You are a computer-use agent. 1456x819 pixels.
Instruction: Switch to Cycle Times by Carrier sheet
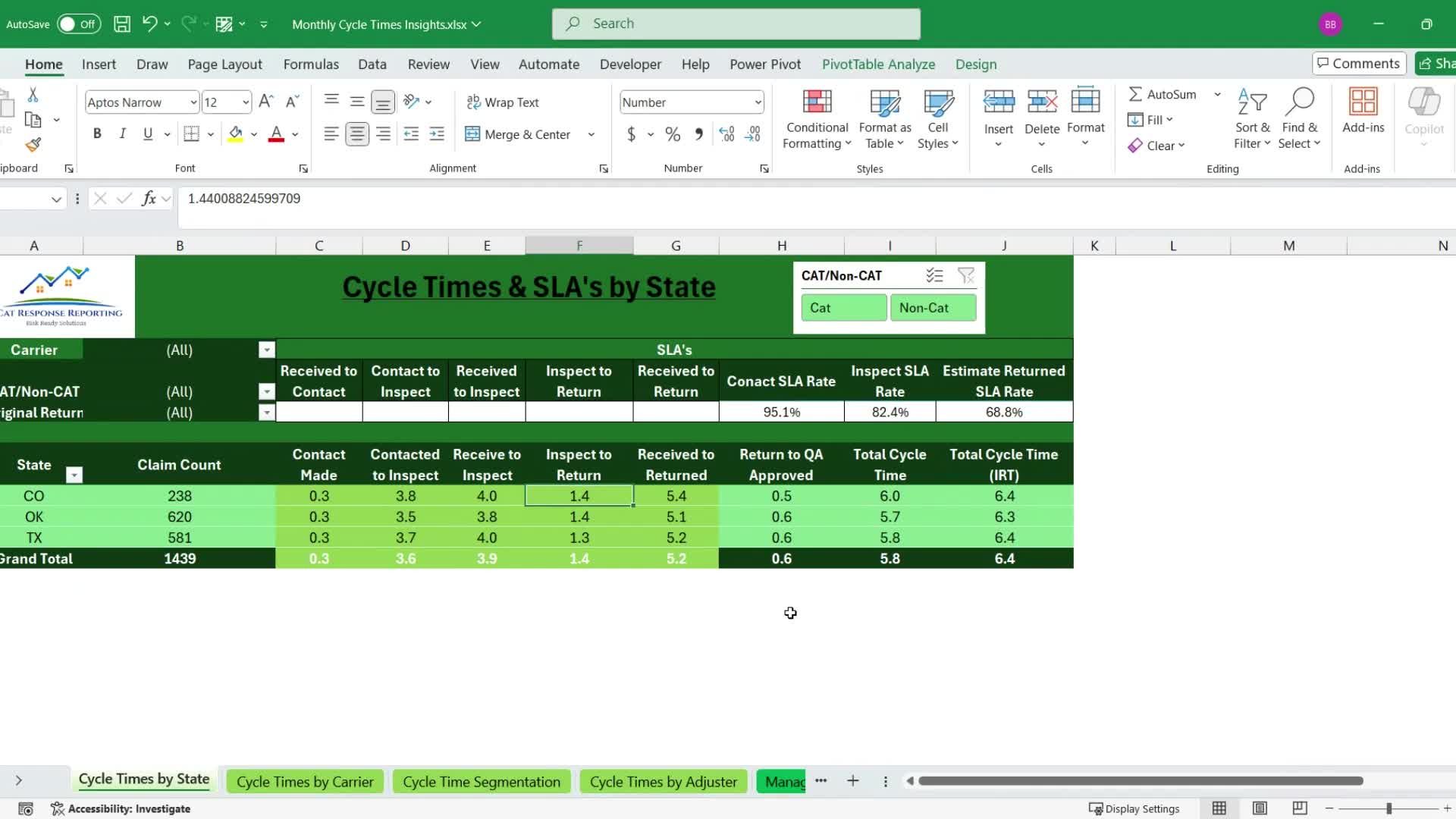point(305,782)
